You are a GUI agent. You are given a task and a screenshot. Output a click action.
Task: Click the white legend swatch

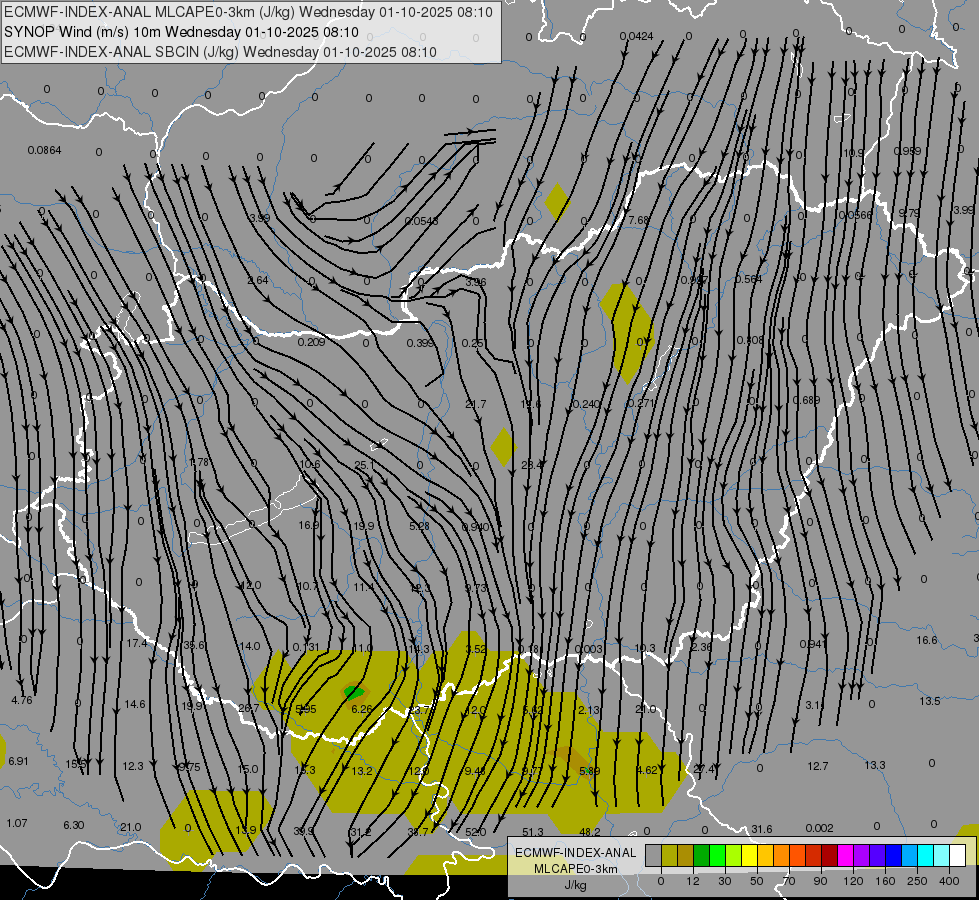958,855
